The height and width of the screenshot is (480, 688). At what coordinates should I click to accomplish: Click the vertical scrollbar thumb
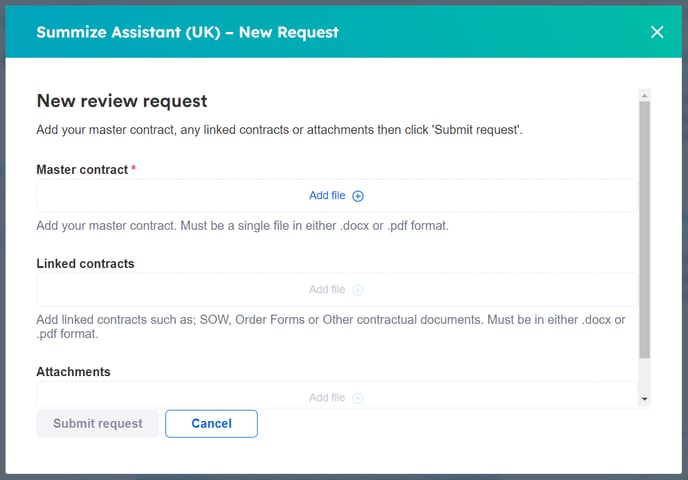tap(645, 230)
